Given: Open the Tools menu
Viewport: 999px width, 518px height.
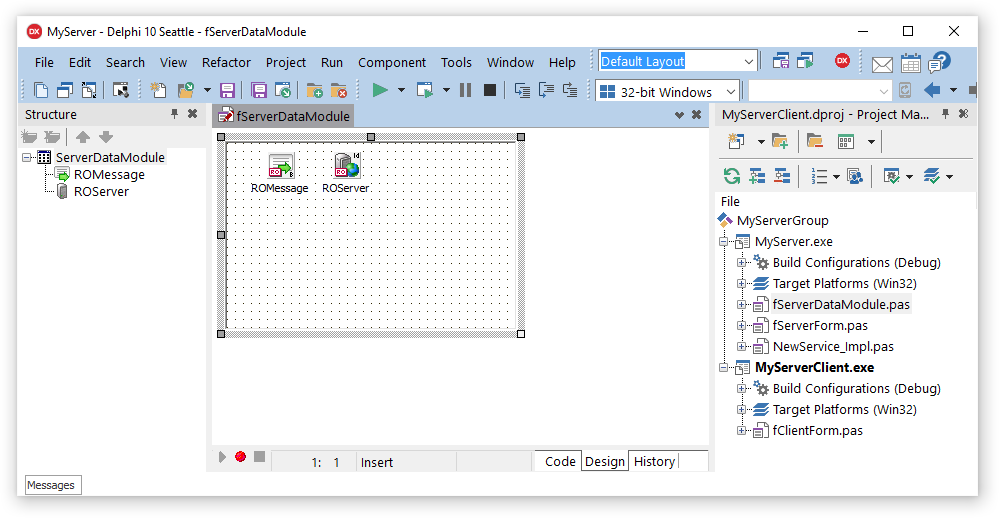Looking at the screenshot, I should coord(456,62).
